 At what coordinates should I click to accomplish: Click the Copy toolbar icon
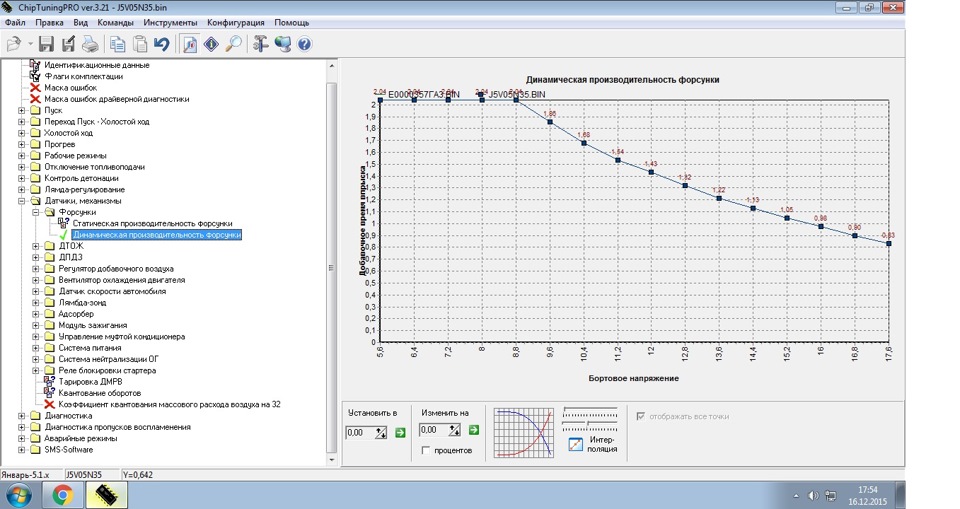tap(118, 44)
